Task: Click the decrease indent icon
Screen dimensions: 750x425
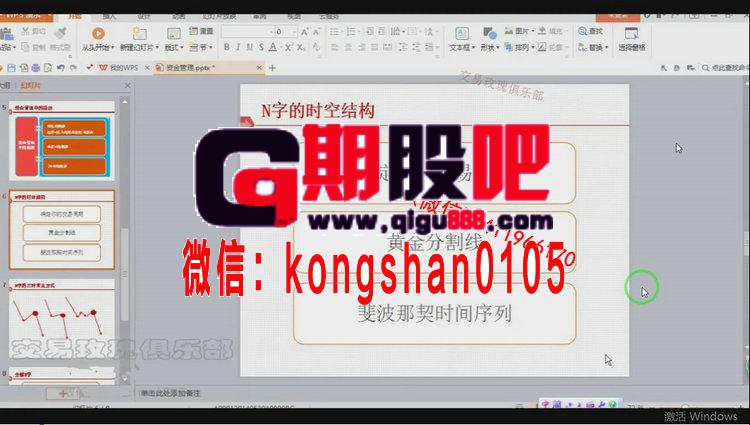Action: point(370,32)
